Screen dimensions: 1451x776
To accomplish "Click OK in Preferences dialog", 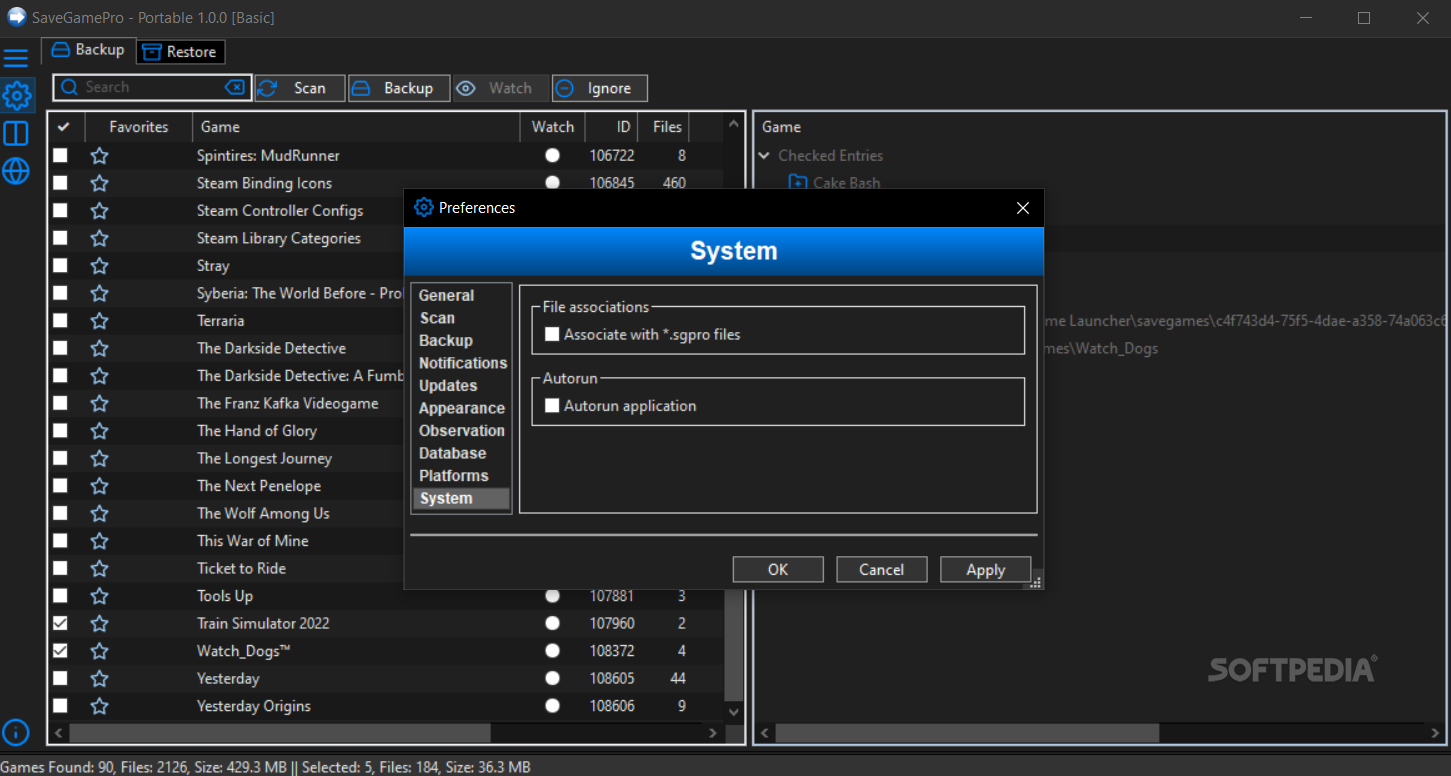I will pos(778,569).
